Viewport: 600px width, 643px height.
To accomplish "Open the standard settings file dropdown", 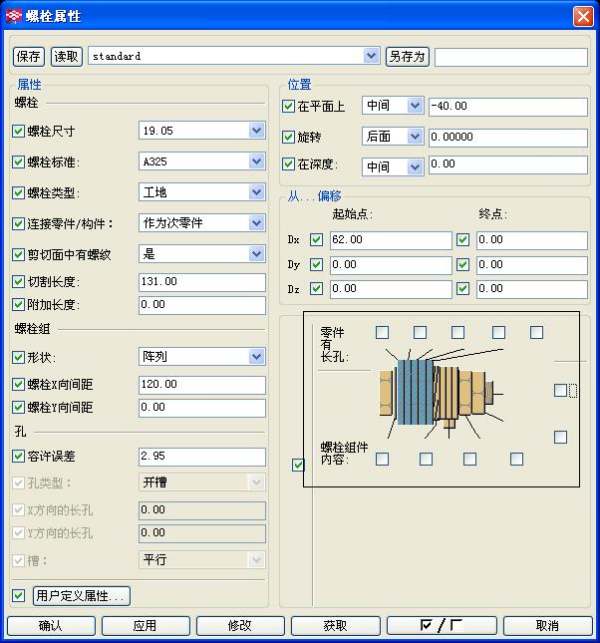I will click(372, 57).
